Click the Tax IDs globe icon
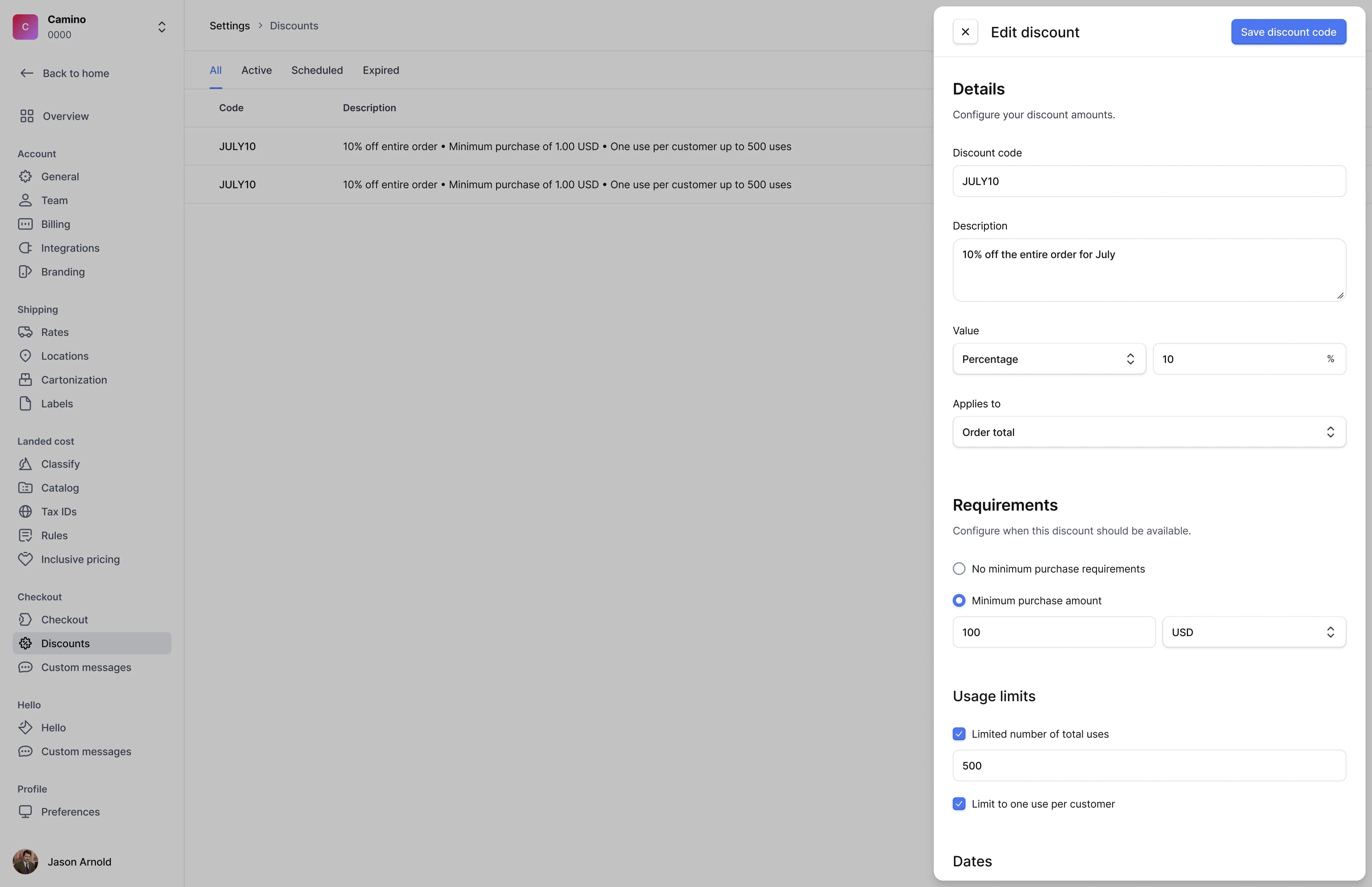This screenshot has height=887, width=1372. (25, 511)
